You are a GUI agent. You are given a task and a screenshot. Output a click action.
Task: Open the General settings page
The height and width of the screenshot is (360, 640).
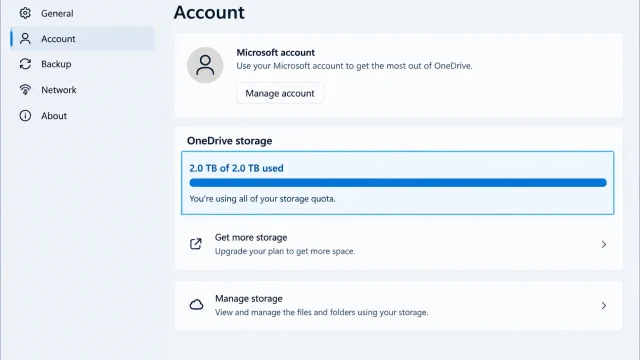(82, 13)
